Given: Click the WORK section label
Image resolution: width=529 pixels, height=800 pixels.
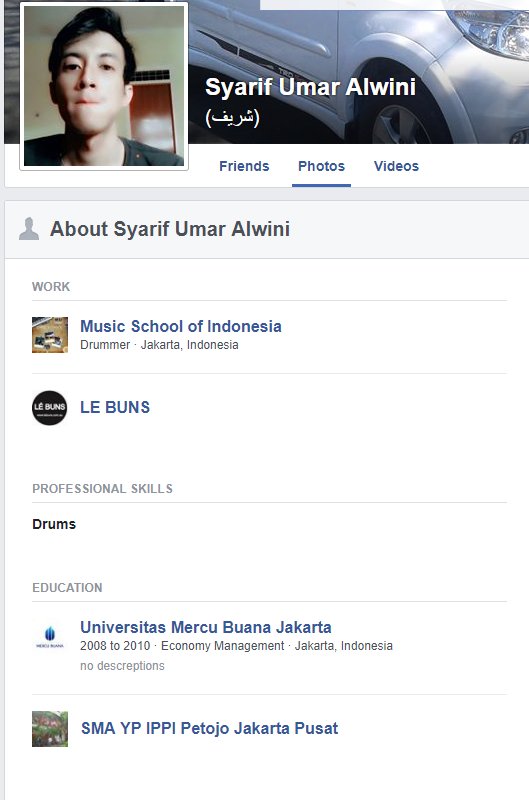Looking at the screenshot, I should click(51, 287).
